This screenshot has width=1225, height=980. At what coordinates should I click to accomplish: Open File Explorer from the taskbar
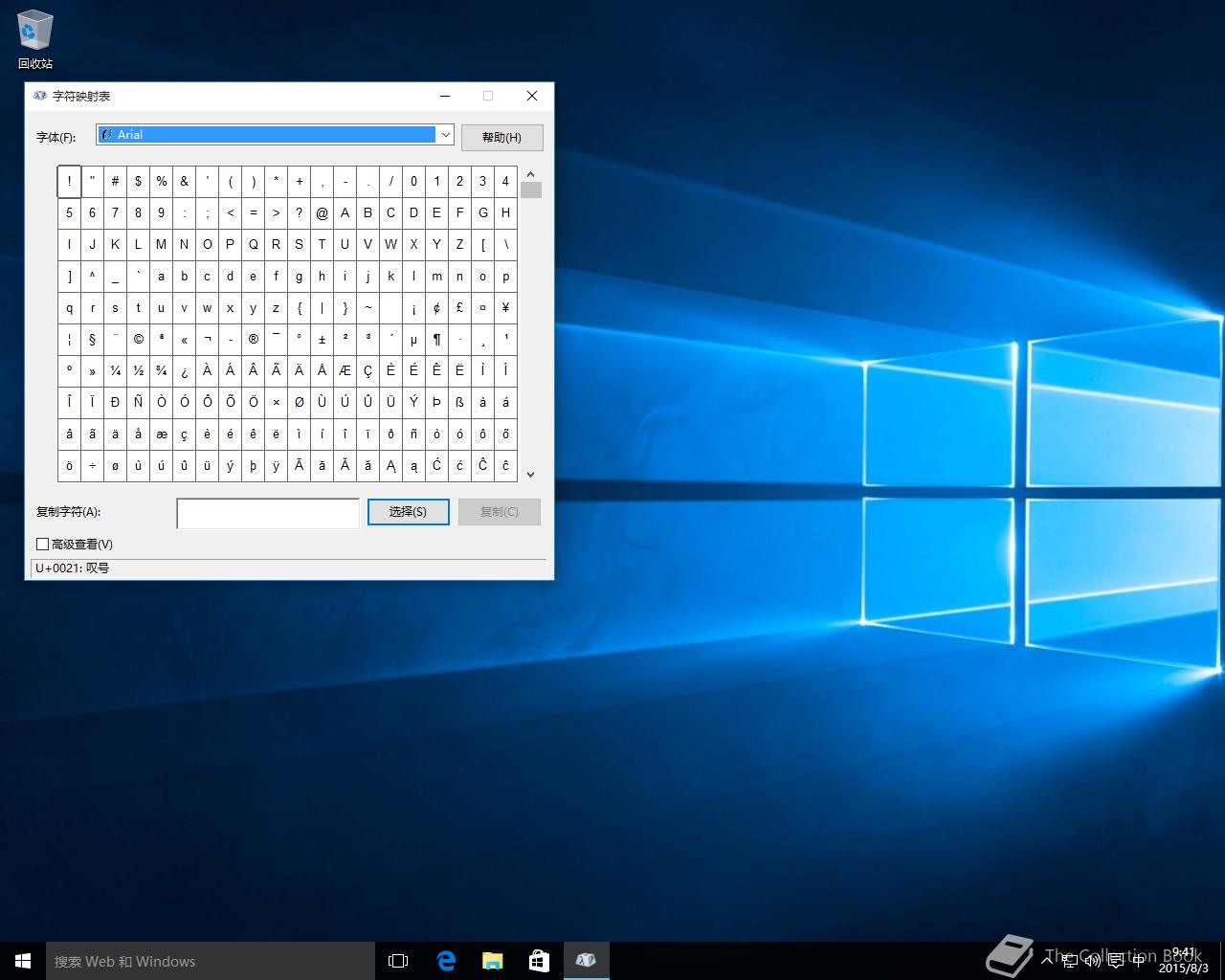click(492, 961)
